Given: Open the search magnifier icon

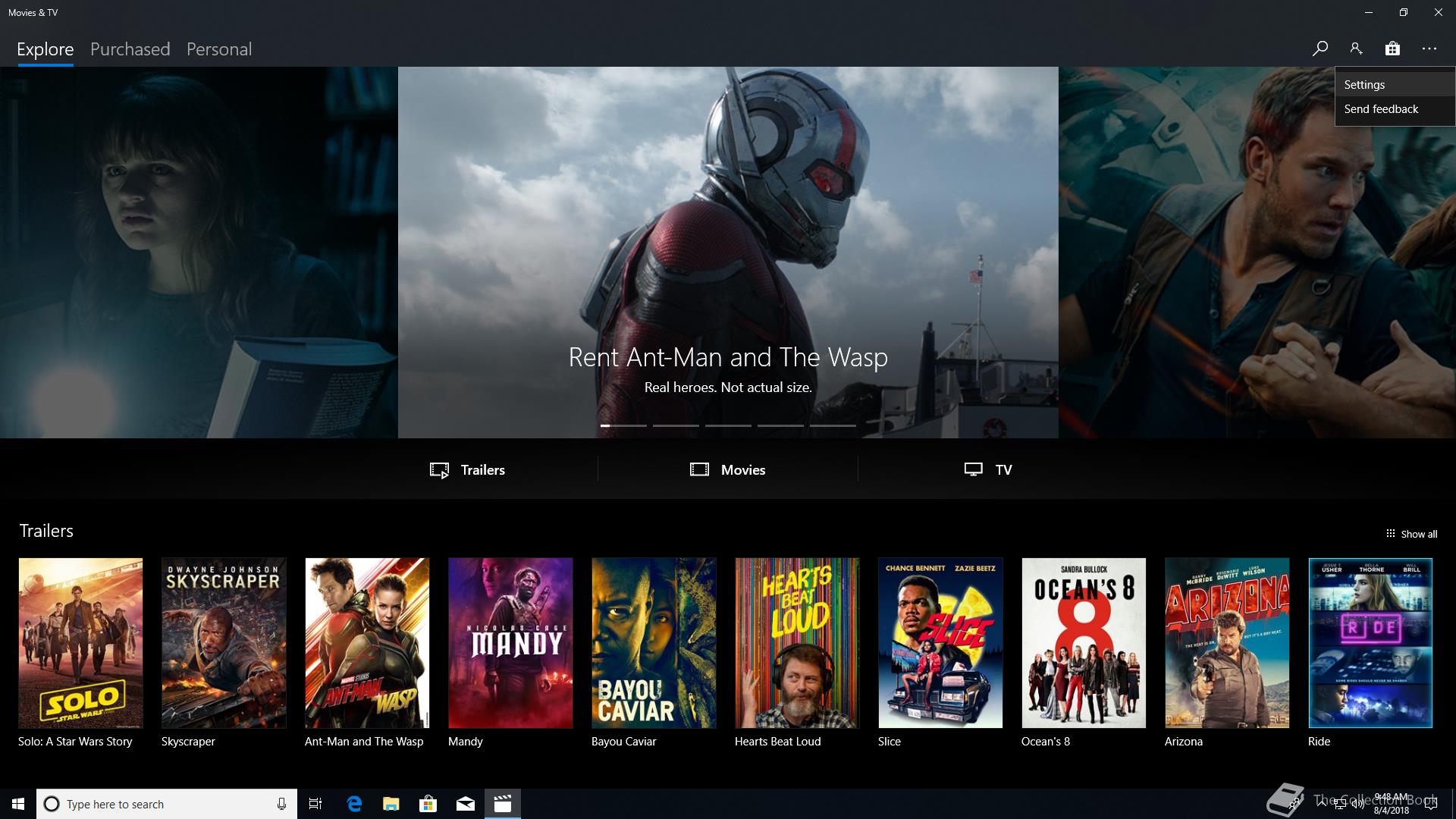Looking at the screenshot, I should coord(1319,49).
